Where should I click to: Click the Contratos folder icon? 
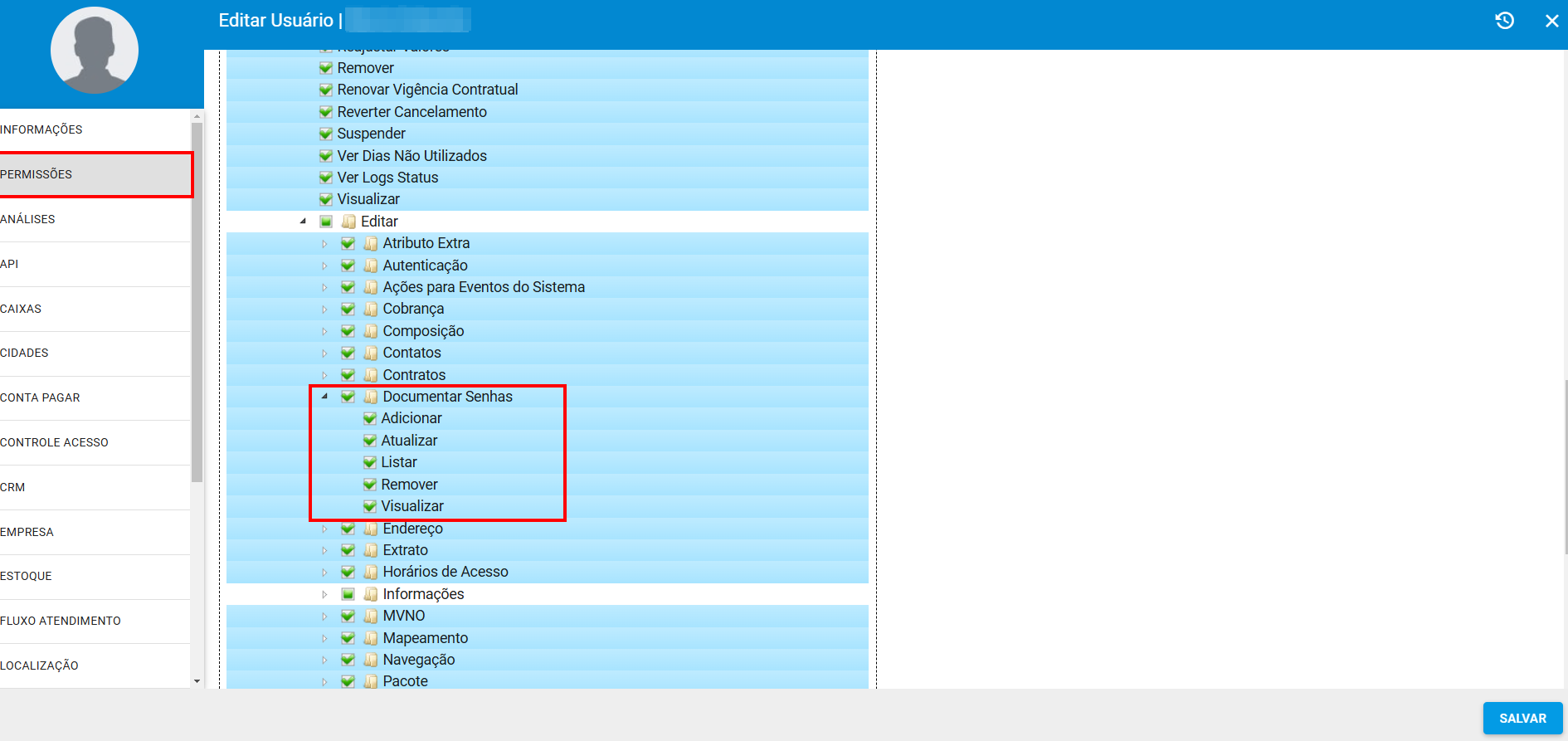(x=371, y=375)
